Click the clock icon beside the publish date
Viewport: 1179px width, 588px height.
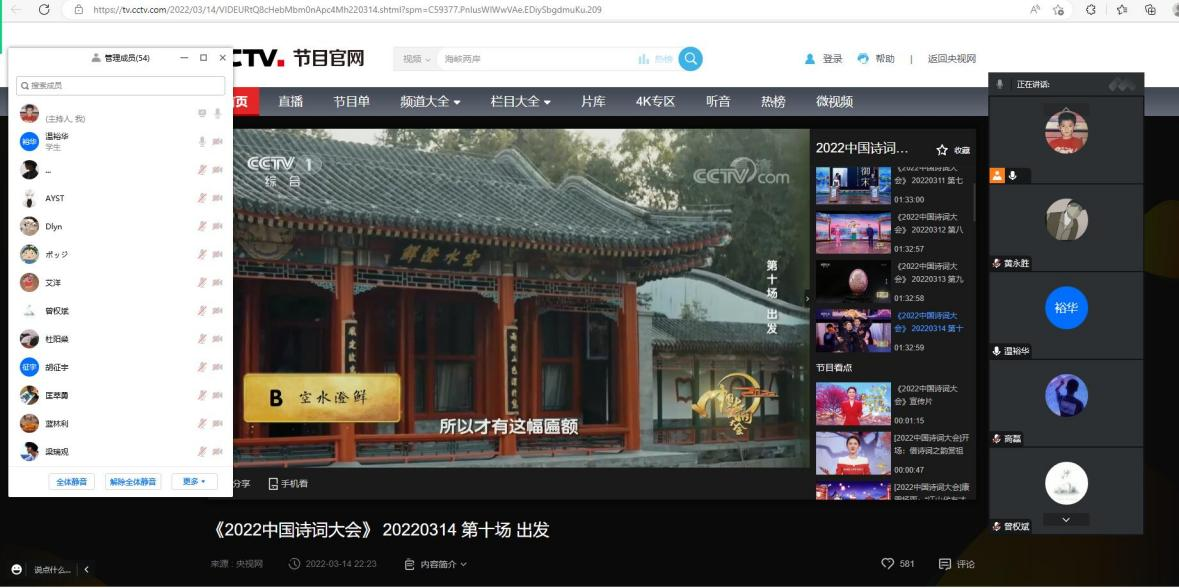[x=295, y=564]
